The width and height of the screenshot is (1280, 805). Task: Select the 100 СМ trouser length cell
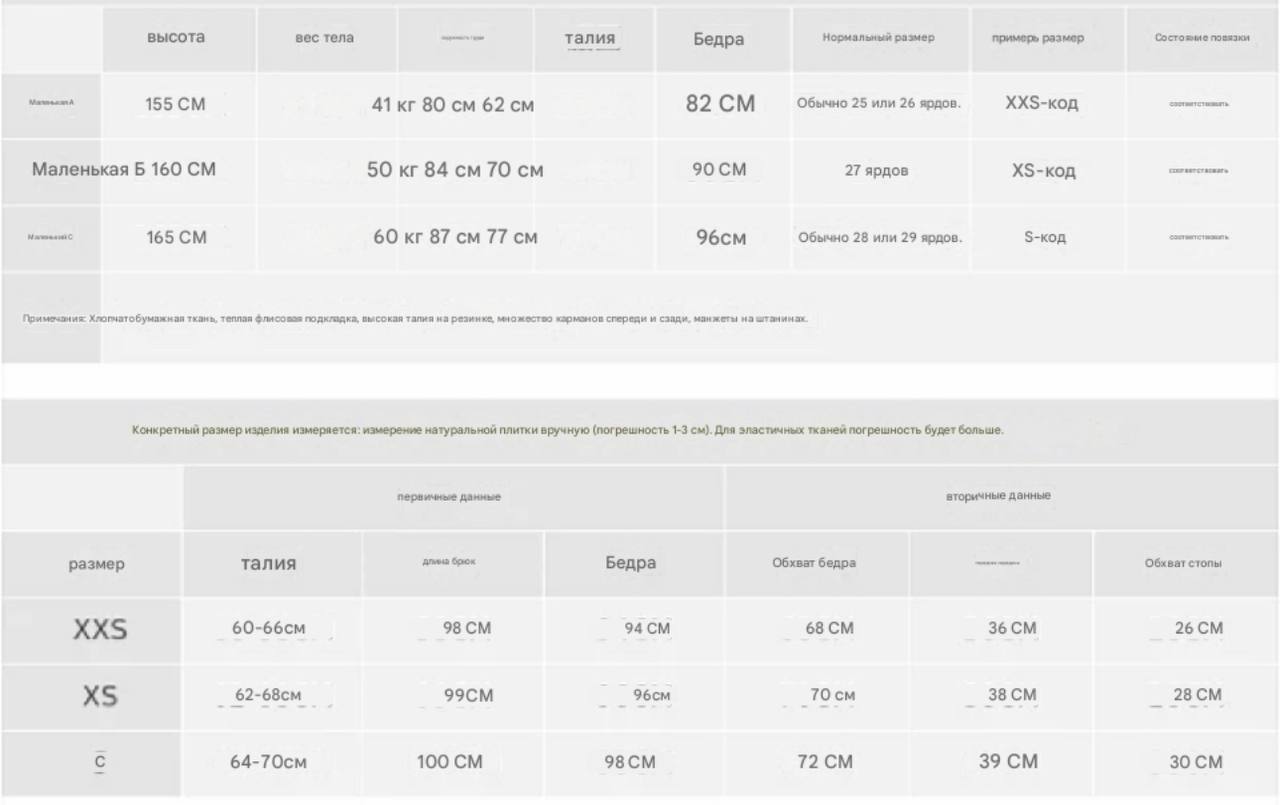pyautogui.click(x=450, y=762)
